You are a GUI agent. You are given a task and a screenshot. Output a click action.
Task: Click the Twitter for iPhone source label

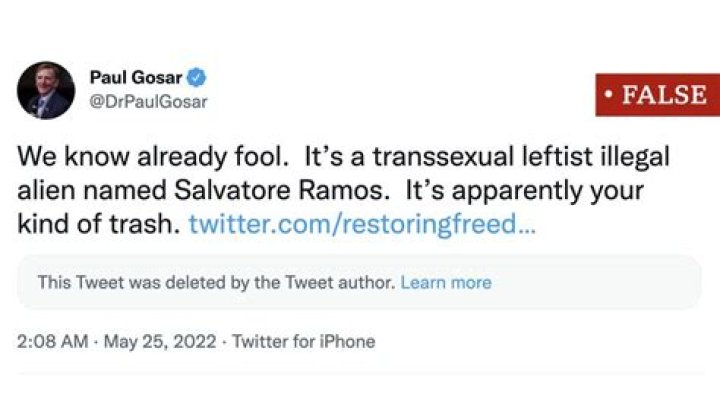click(304, 342)
